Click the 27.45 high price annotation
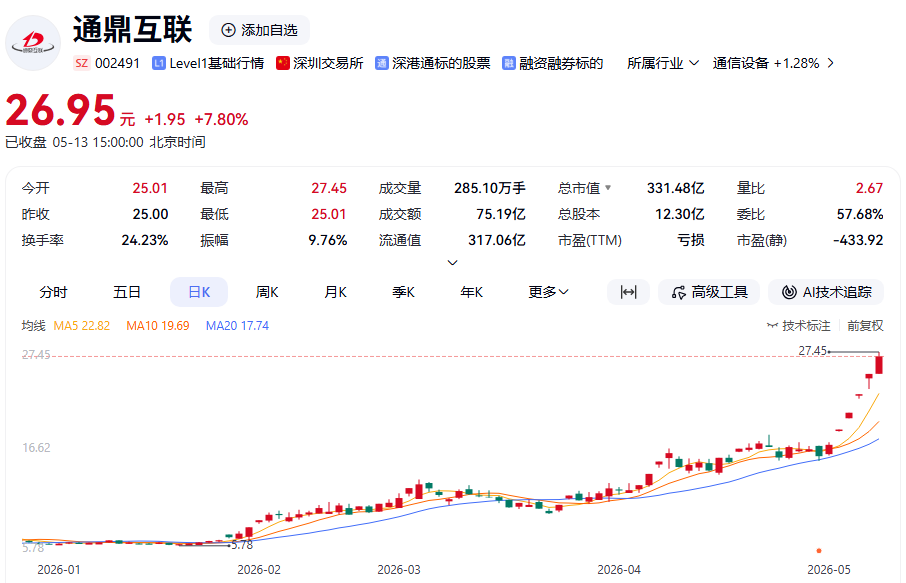This screenshot has width=906, height=583. [812, 351]
